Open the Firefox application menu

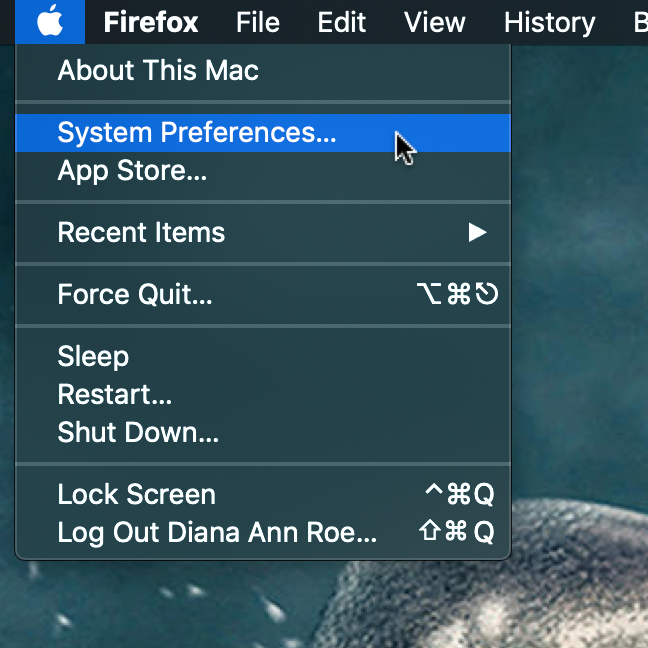(x=151, y=22)
